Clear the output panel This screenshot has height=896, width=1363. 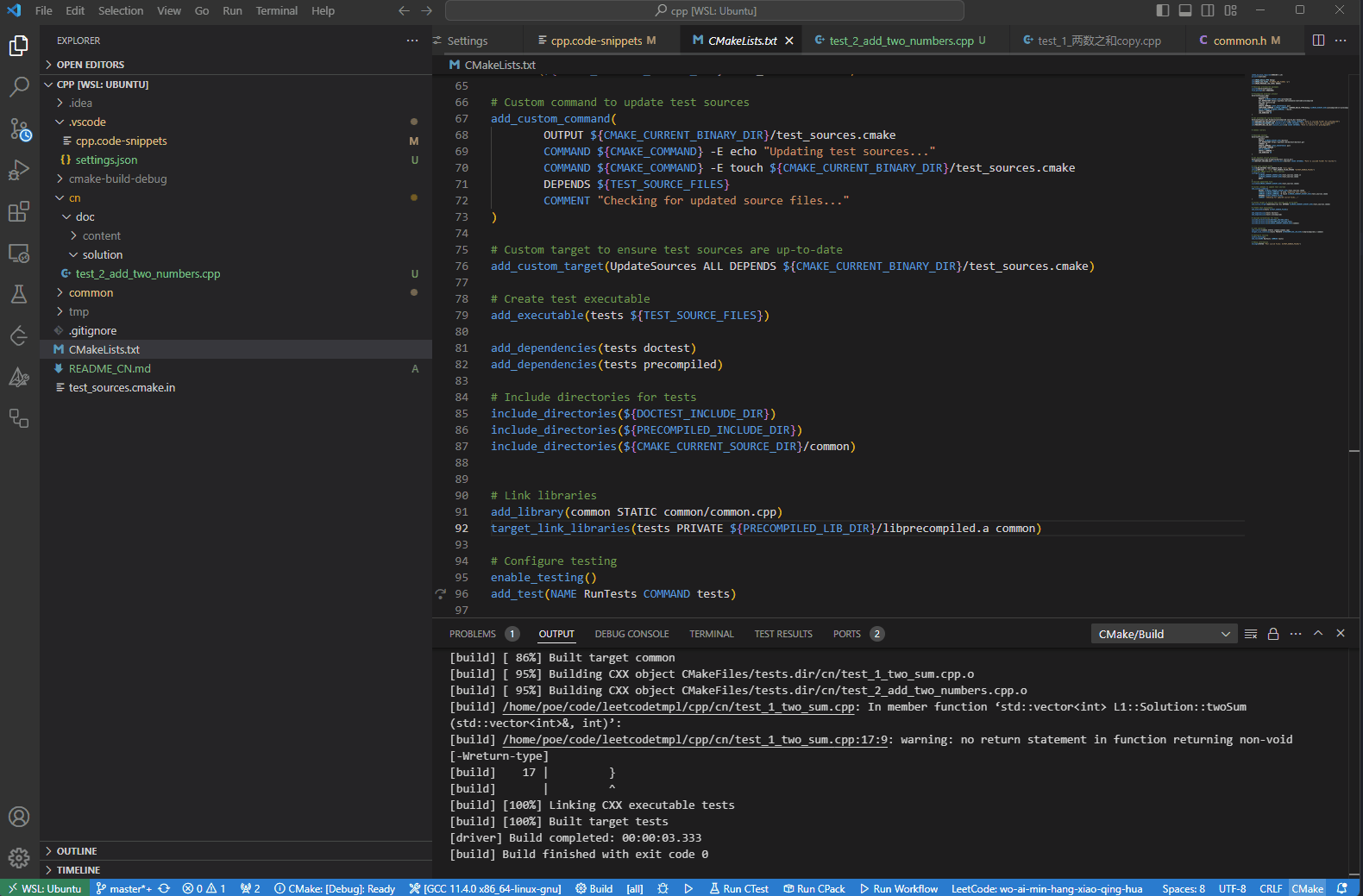click(1251, 634)
